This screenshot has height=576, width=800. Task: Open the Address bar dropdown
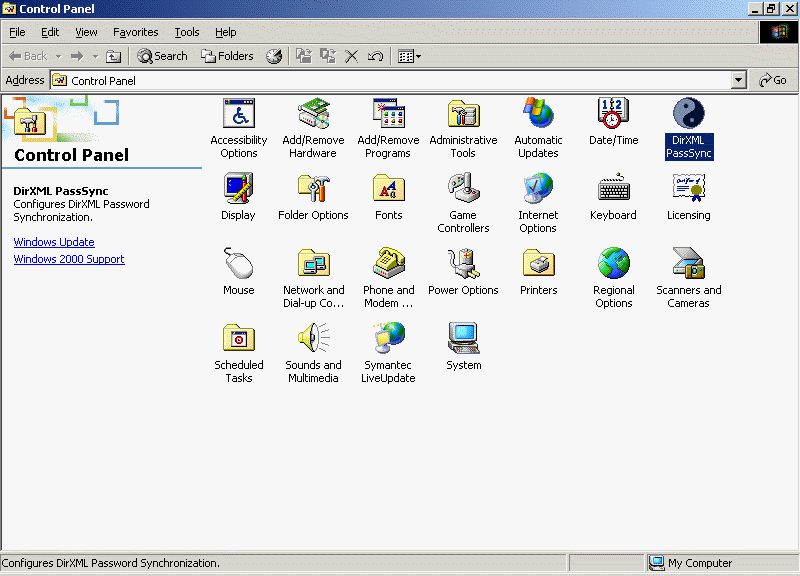pyautogui.click(x=738, y=80)
